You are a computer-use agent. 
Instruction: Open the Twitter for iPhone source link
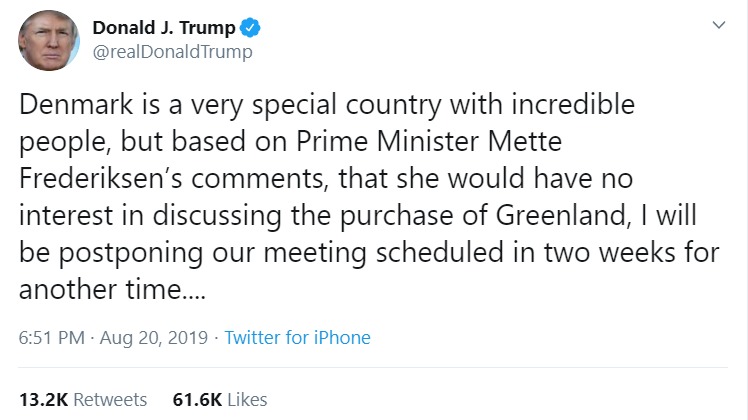(297, 338)
